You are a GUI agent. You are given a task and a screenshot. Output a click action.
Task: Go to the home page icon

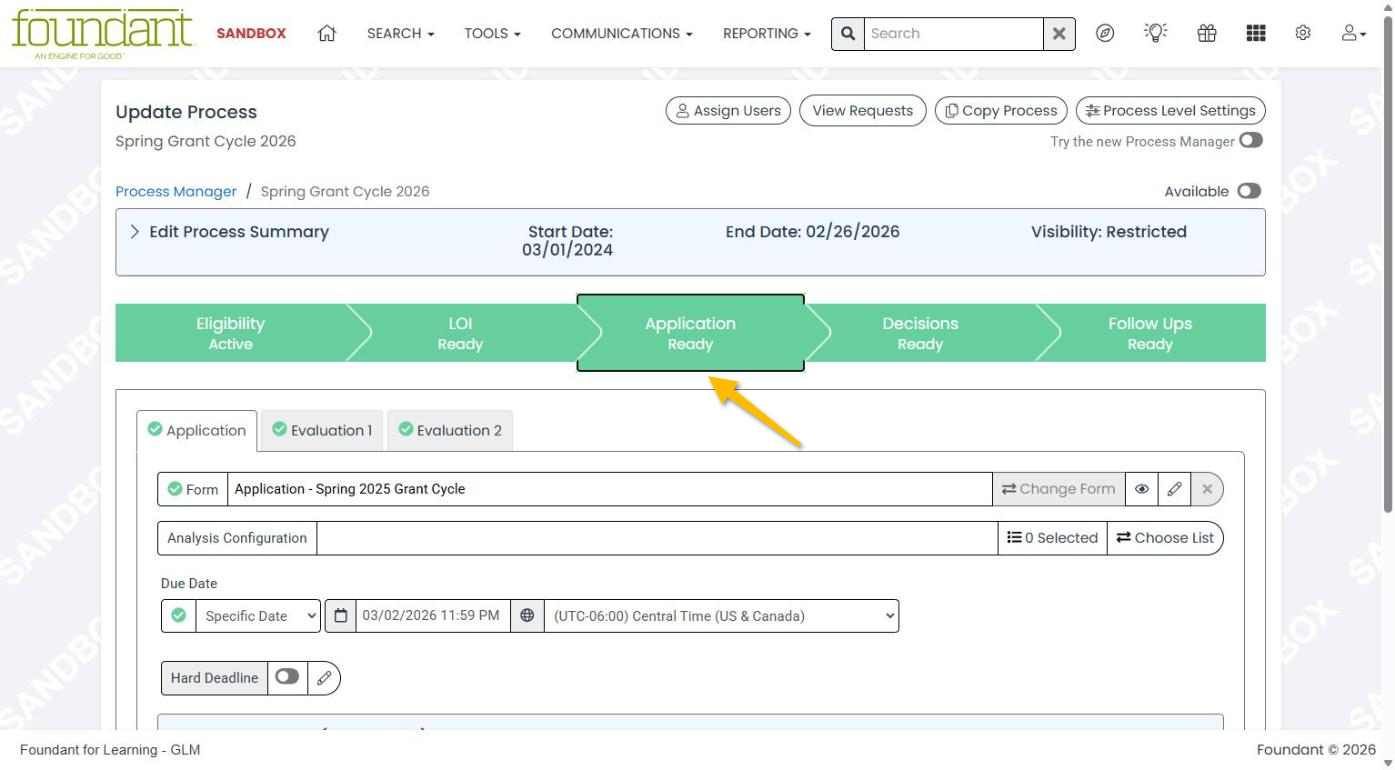click(x=326, y=33)
